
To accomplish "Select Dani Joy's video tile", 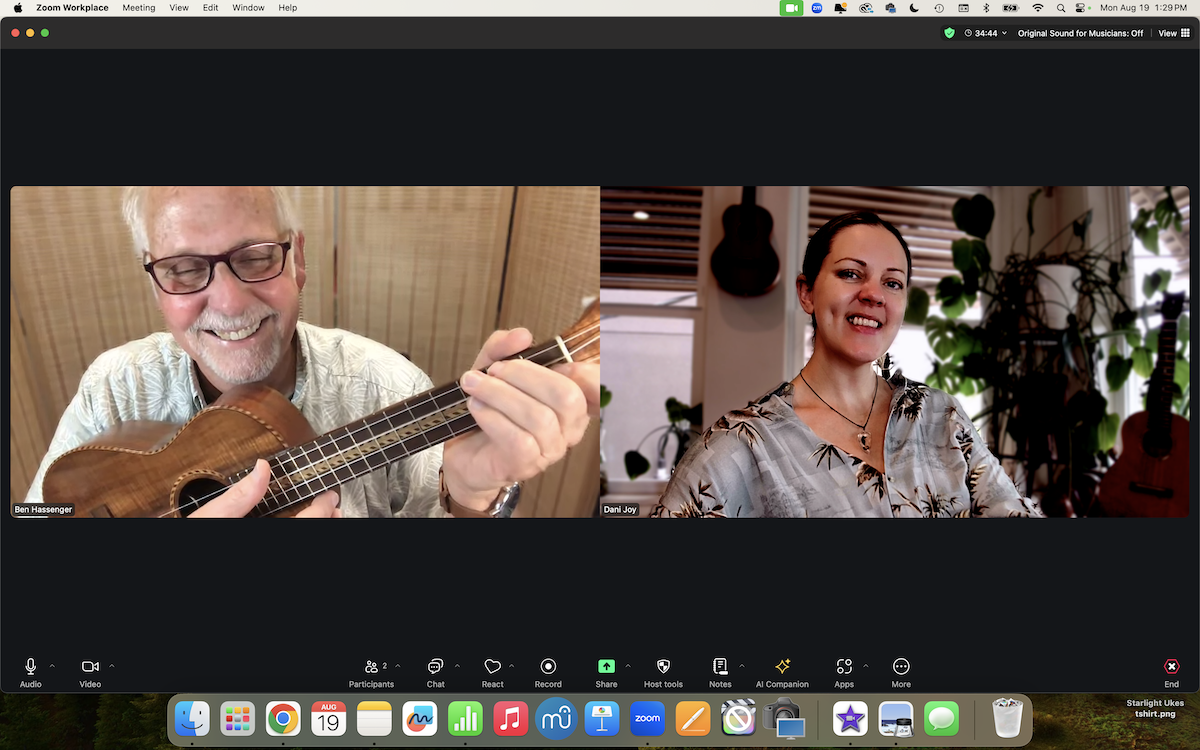I will pos(895,352).
